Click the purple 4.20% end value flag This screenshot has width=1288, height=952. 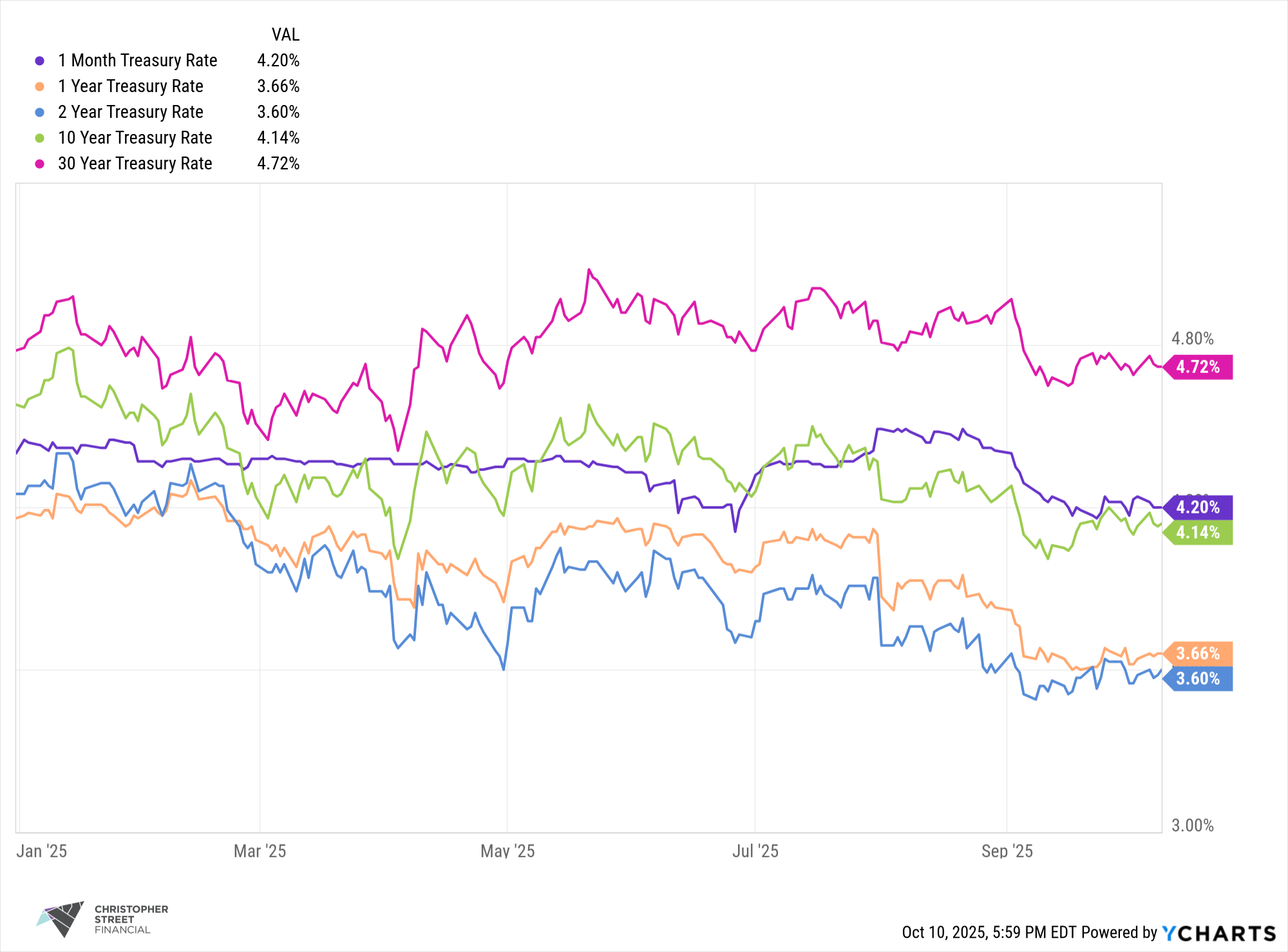point(1198,508)
